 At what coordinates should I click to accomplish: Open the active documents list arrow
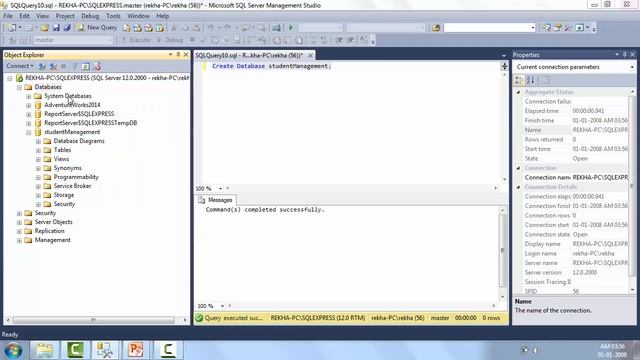click(504, 56)
